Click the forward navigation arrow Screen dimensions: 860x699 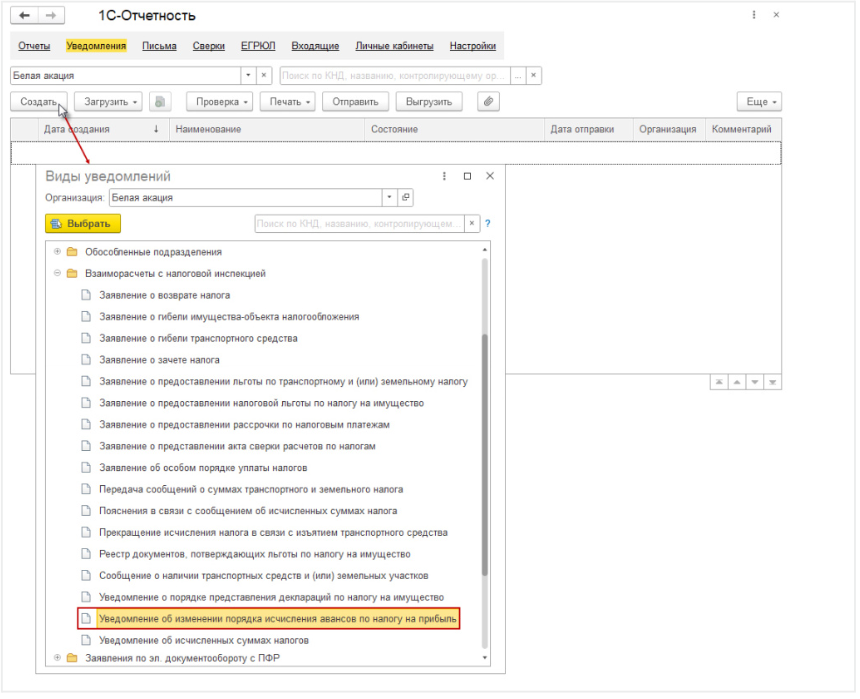pyautogui.click(x=50, y=16)
